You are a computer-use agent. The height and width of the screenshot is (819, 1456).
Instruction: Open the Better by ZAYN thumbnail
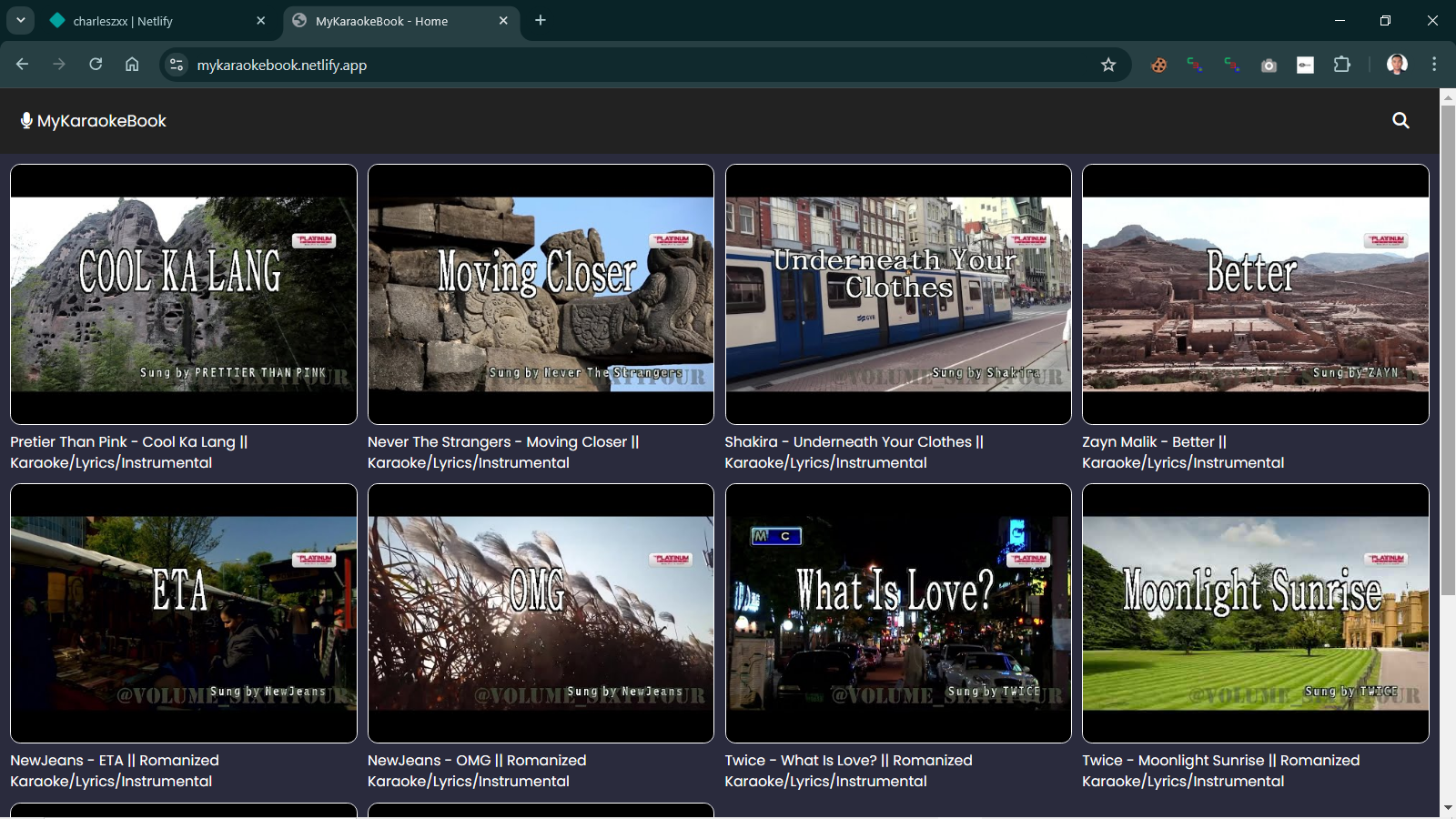point(1256,294)
